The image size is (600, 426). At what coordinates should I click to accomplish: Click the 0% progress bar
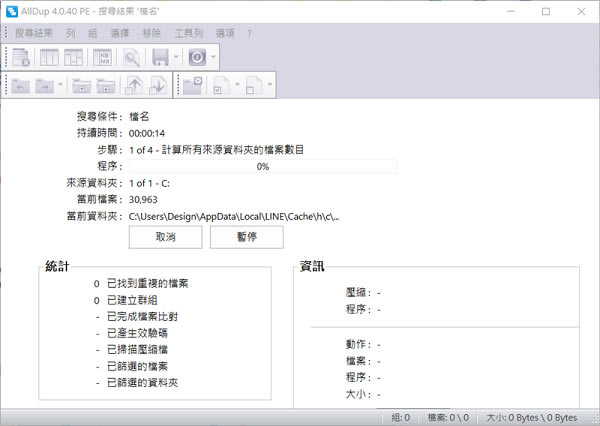point(262,166)
